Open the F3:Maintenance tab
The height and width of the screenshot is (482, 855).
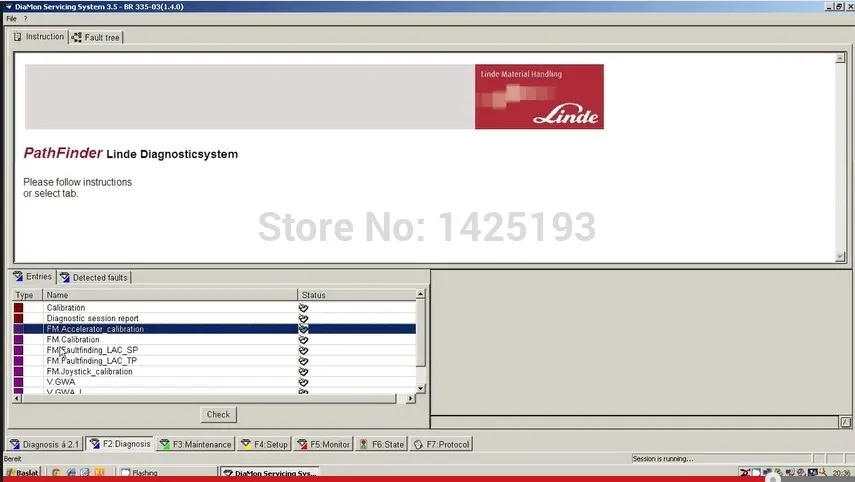[196, 444]
